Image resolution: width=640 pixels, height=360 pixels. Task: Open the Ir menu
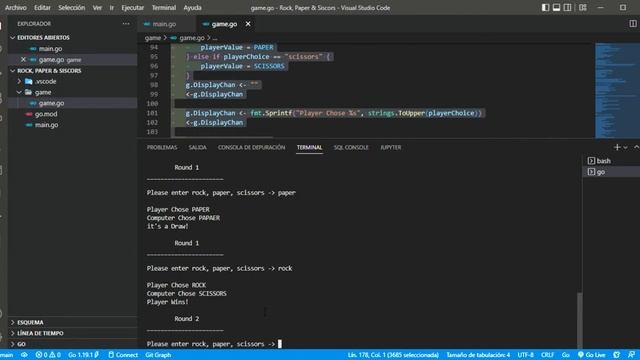[x=111, y=8]
